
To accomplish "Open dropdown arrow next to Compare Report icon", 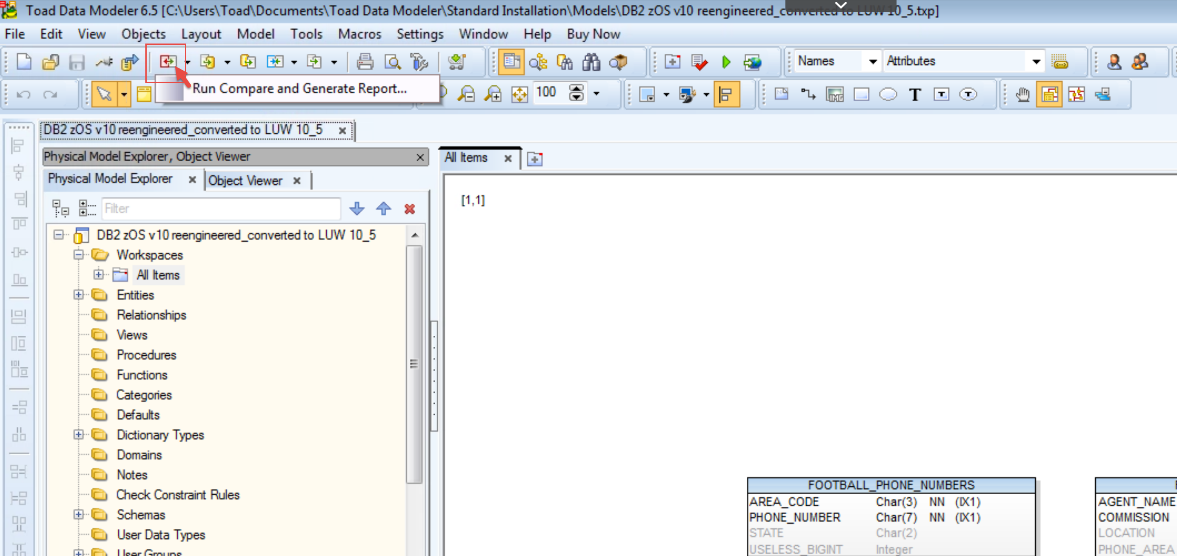I will coord(188,62).
